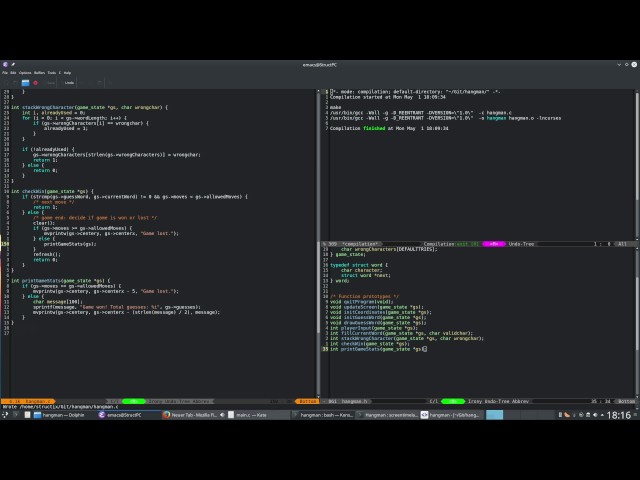Screen dimensions: 640x480
Task: Click the orange Bottom indicator in left mode line
Action: point(307,401)
